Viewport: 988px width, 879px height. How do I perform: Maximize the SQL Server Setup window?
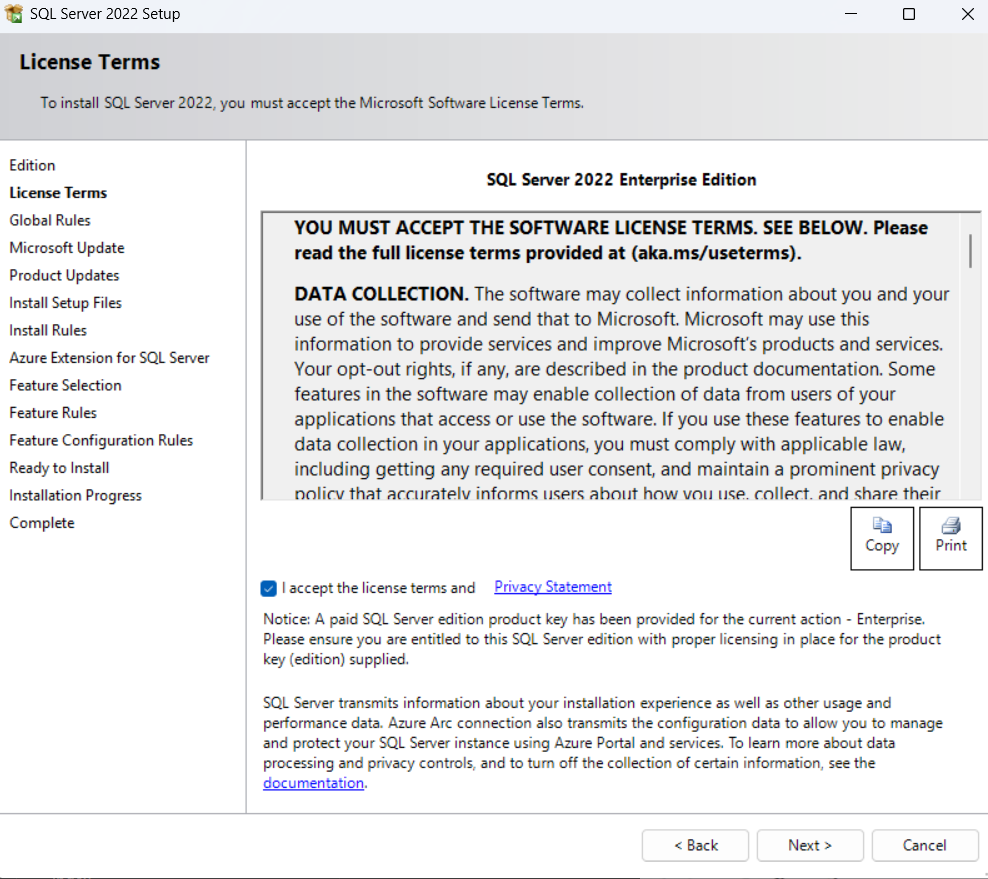point(908,15)
